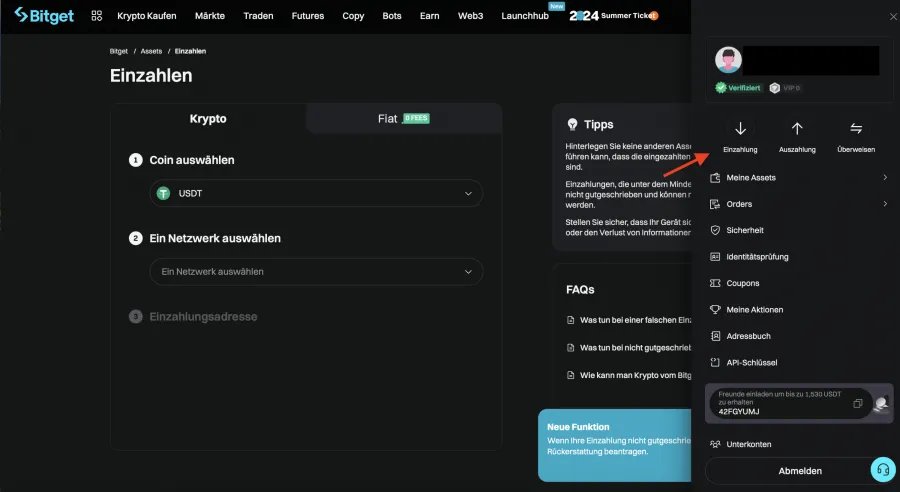Image resolution: width=900 pixels, height=492 pixels.
Task: Open FAQ Wie kann man Krypto
Action: [629, 375]
